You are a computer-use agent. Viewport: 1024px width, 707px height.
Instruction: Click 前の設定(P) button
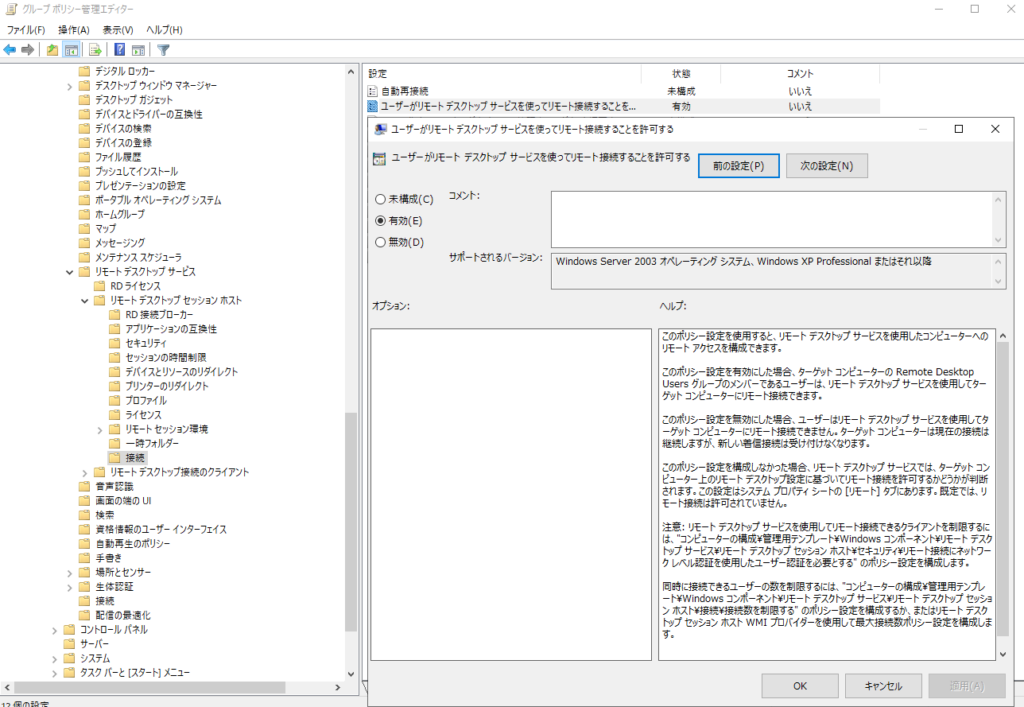pyautogui.click(x=739, y=166)
